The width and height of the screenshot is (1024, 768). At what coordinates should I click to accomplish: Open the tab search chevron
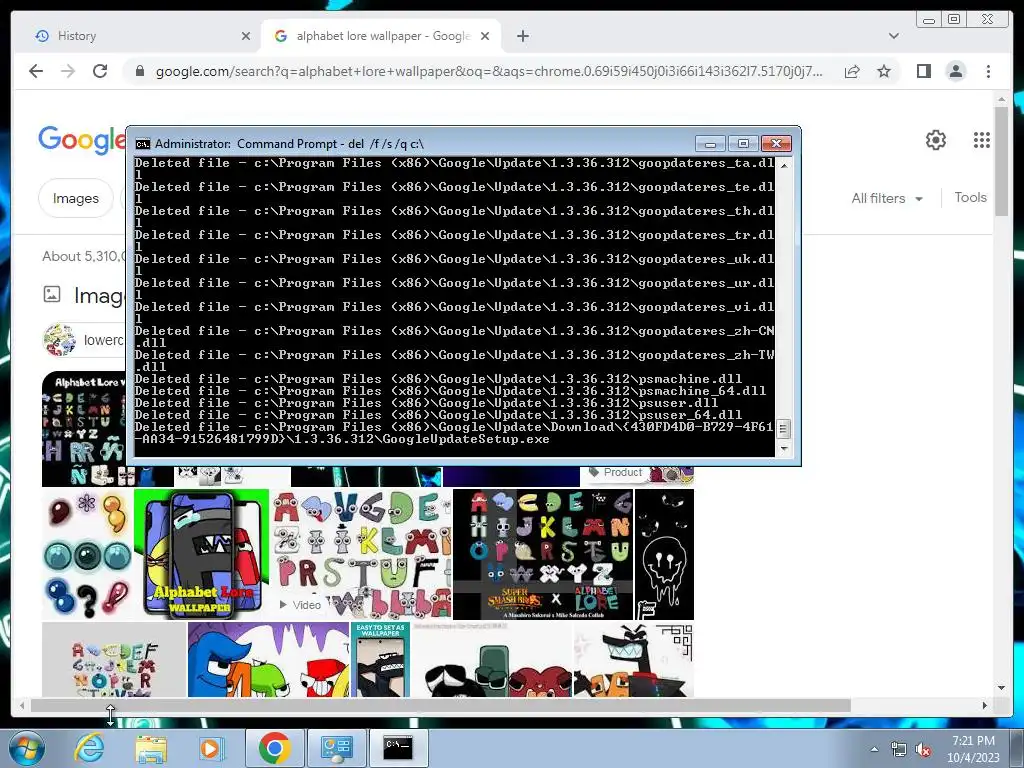coord(894,36)
